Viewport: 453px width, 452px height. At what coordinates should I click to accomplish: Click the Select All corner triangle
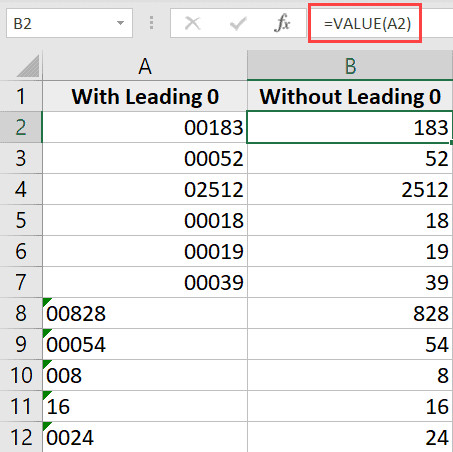(x=29, y=66)
